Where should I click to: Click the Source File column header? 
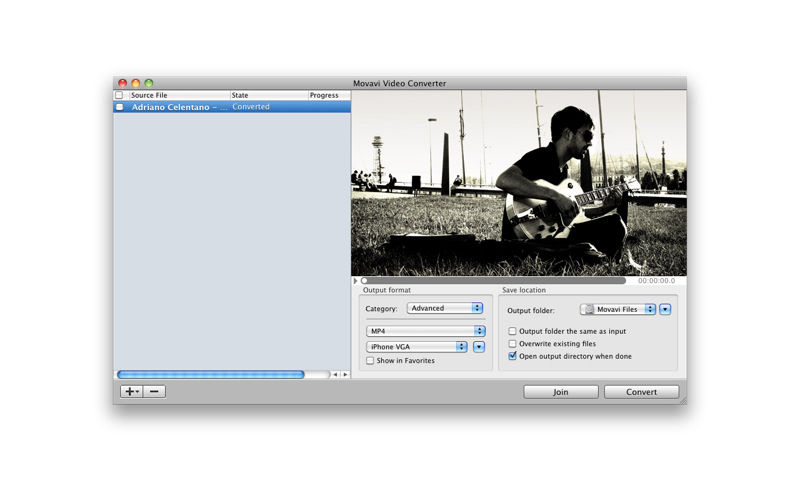click(179, 95)
